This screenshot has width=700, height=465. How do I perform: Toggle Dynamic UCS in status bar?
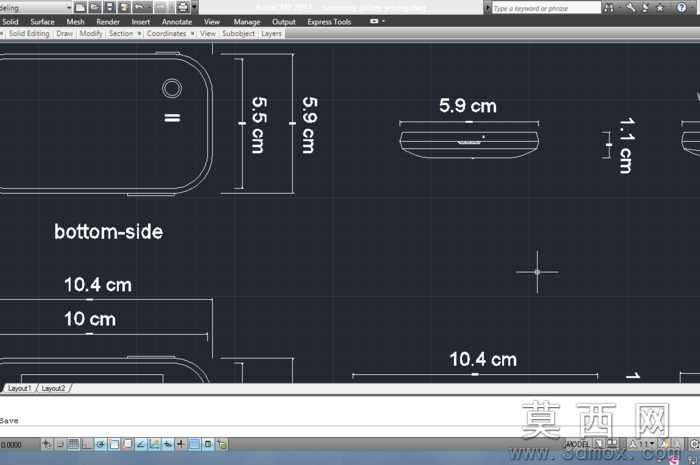point(154,444)
